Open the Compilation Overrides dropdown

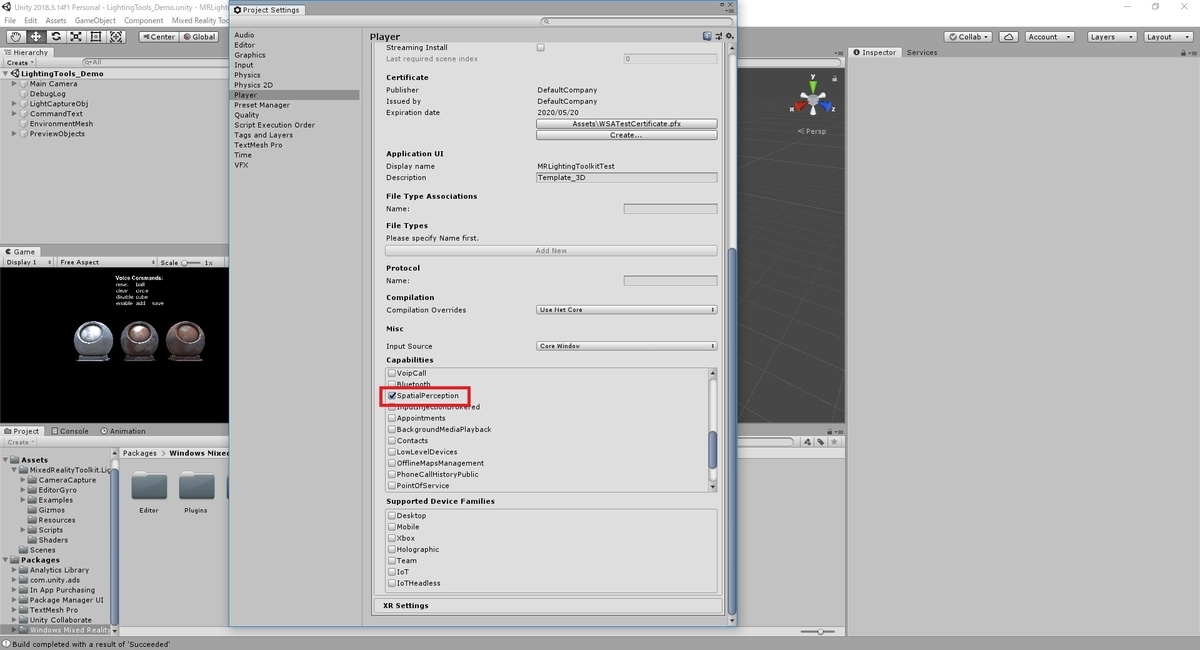[627, 310]
